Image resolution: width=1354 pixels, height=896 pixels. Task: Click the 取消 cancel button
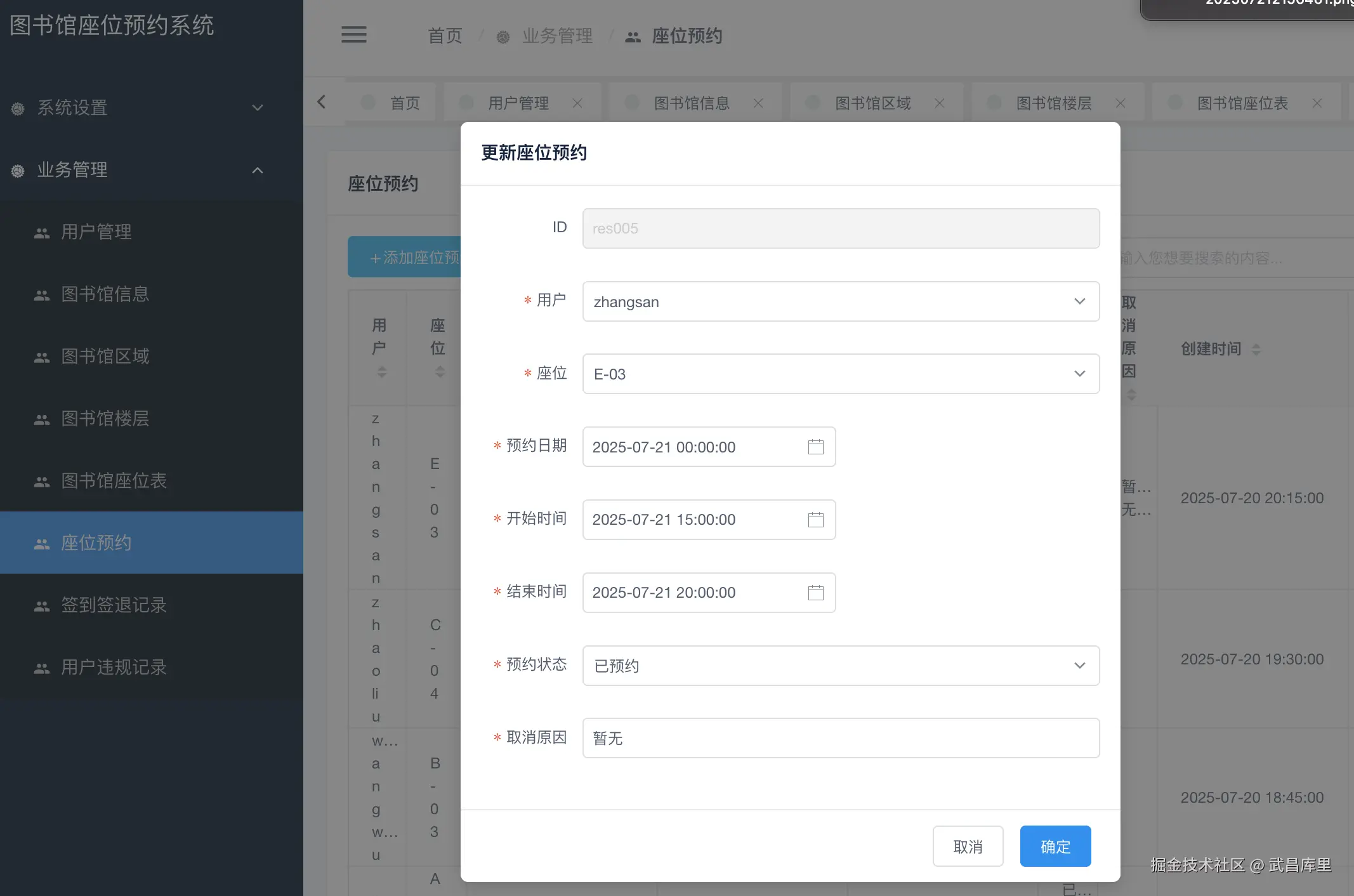click(x=967, y=847)
